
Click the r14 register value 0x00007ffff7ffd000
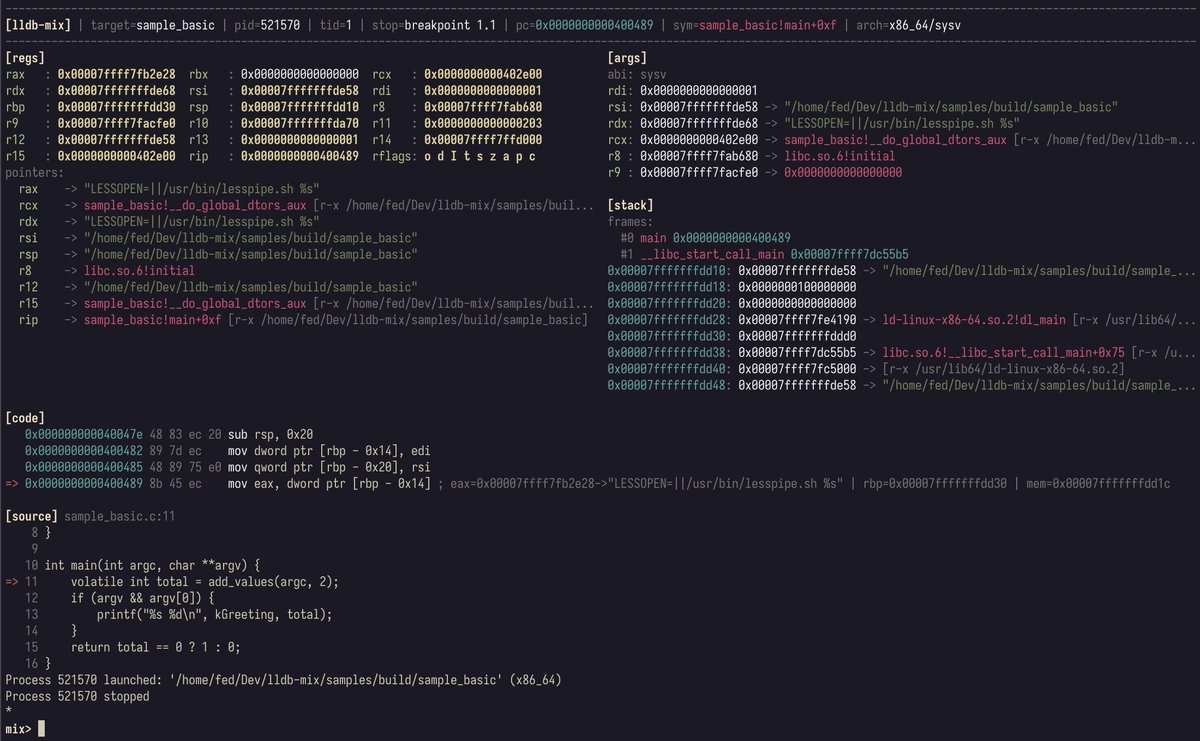coord(483,140)
